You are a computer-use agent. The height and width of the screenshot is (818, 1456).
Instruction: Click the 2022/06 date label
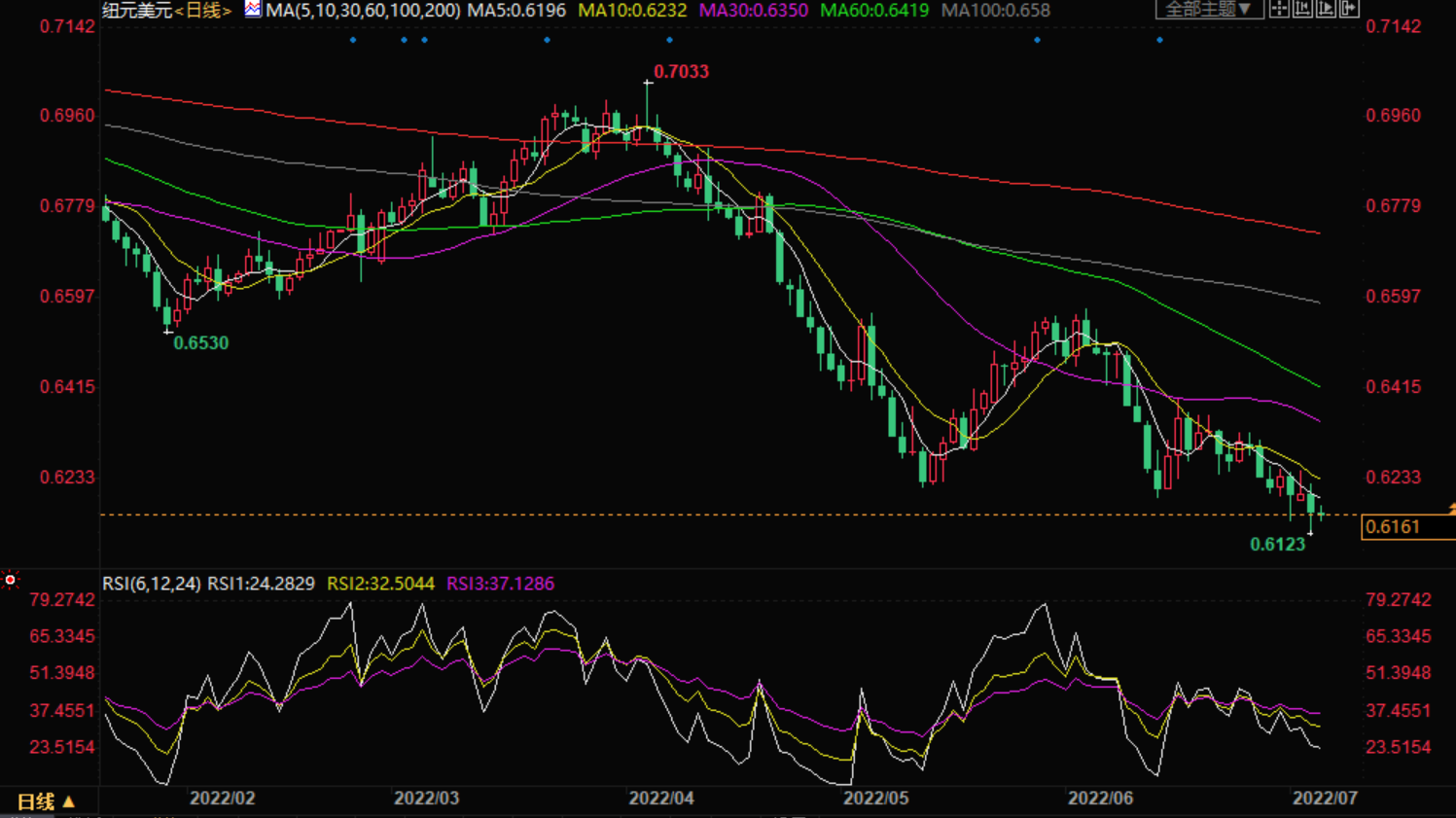[x=1100, y=799]
